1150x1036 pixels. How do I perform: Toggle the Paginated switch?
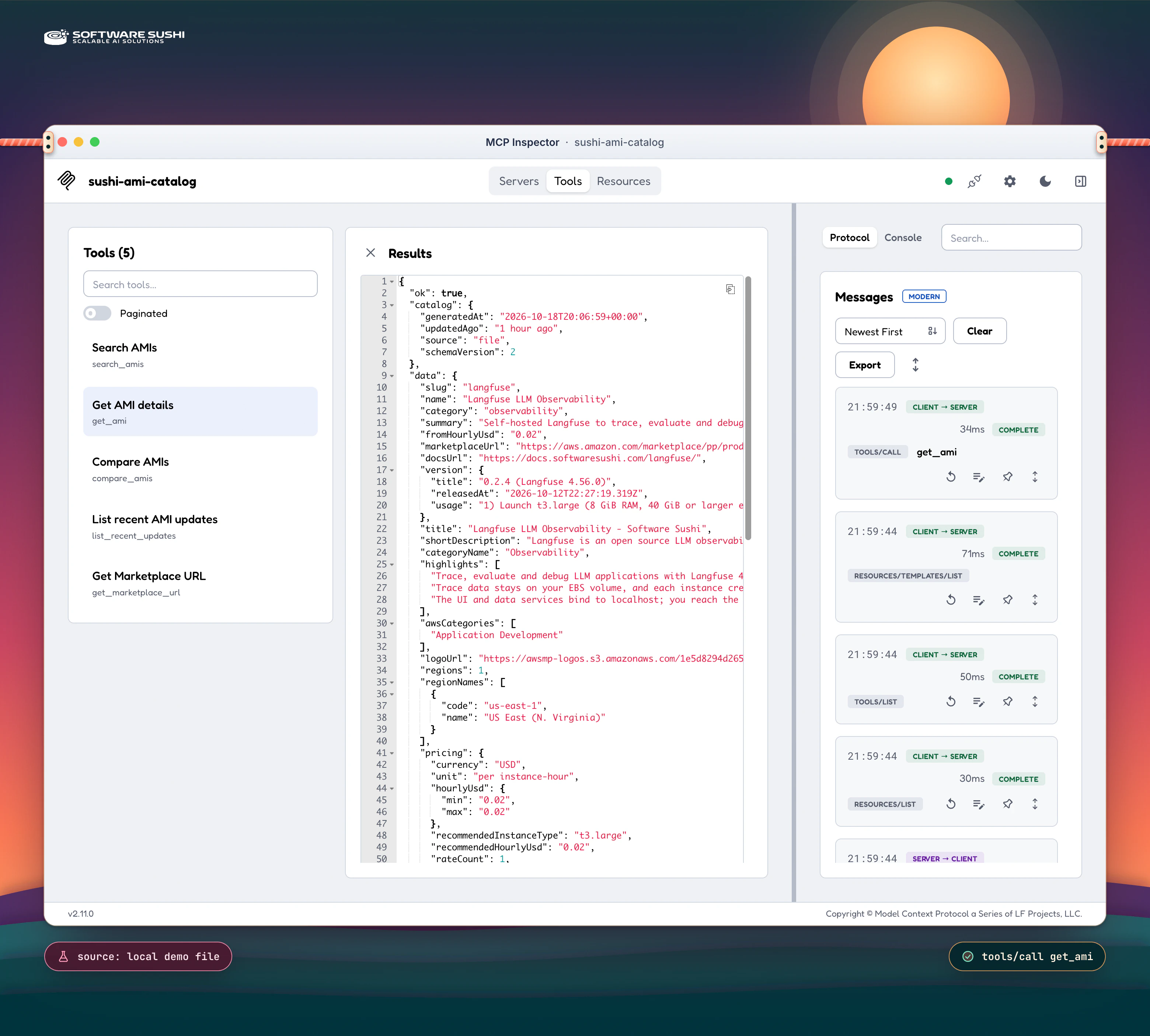(x=97, y=313)
